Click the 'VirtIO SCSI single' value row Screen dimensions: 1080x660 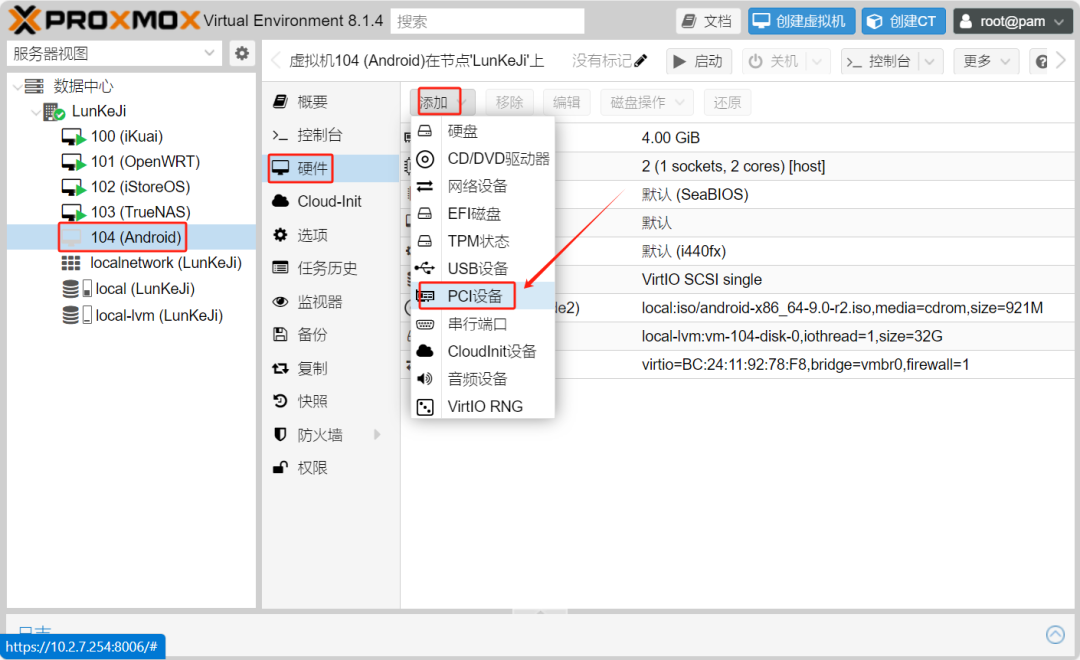[x=701, y=279]
